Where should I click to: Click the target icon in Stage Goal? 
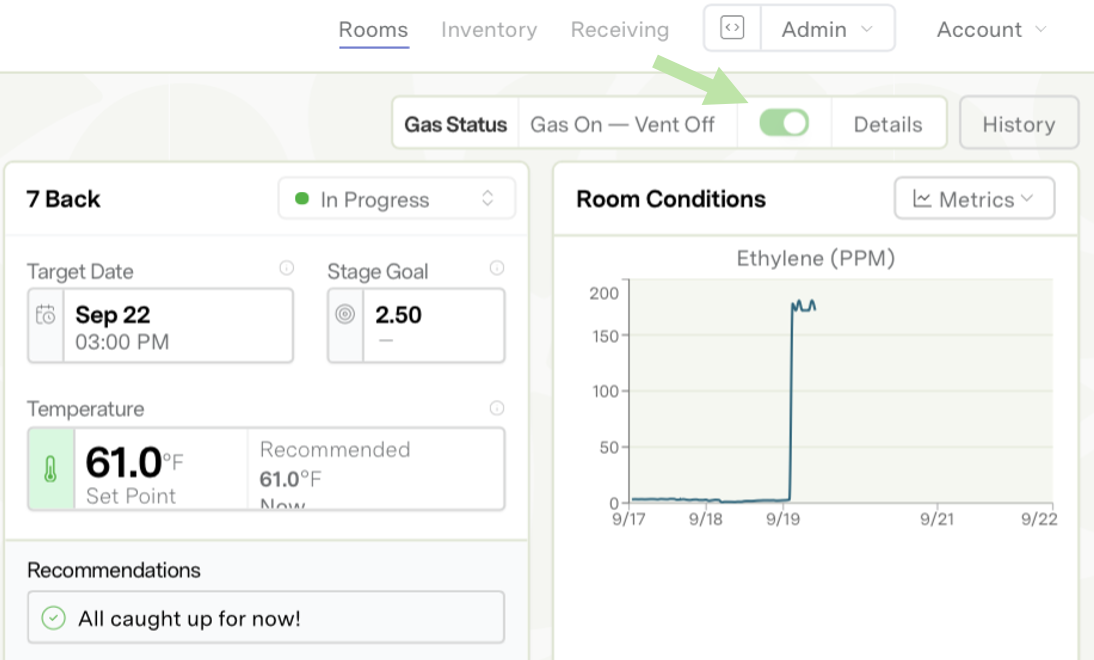click(x=345, y=315)
